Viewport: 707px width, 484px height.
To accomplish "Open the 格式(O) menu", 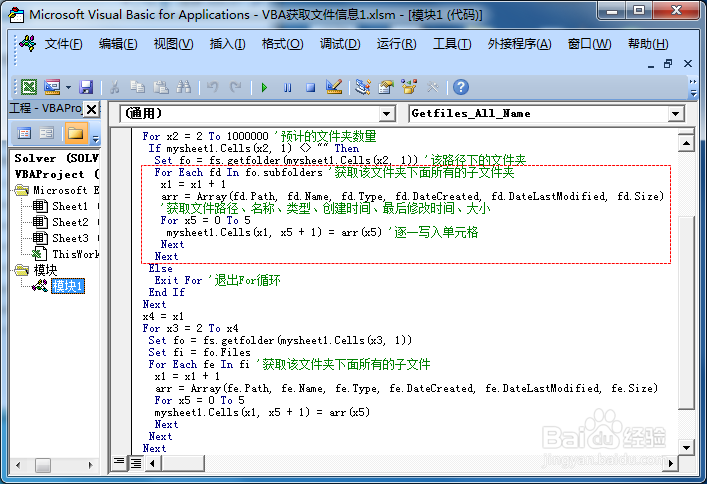I will (282, 44).
